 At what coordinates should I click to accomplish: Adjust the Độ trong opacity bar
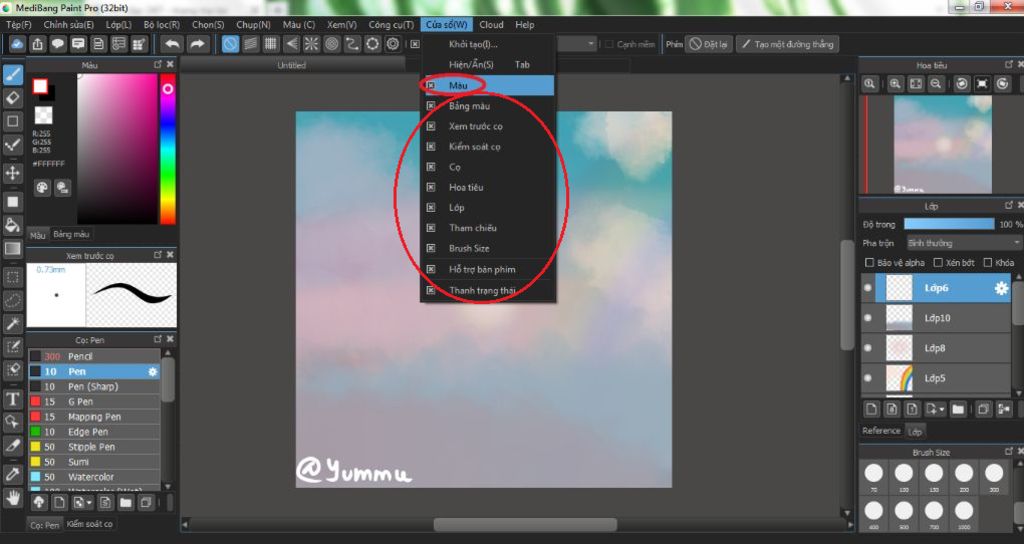(x=949, y=224)
